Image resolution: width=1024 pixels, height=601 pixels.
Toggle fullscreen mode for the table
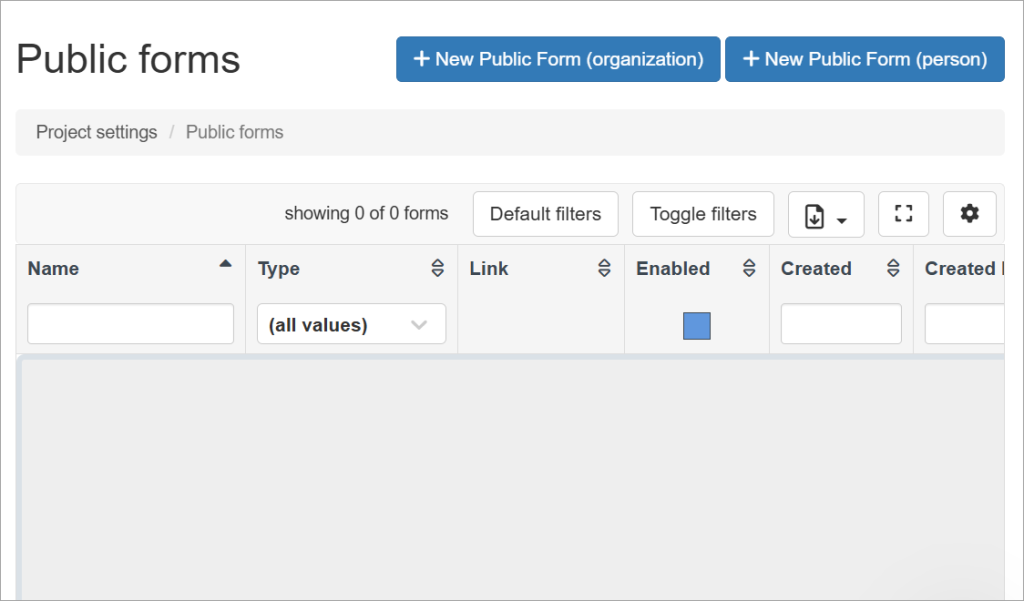coord(903,214)
